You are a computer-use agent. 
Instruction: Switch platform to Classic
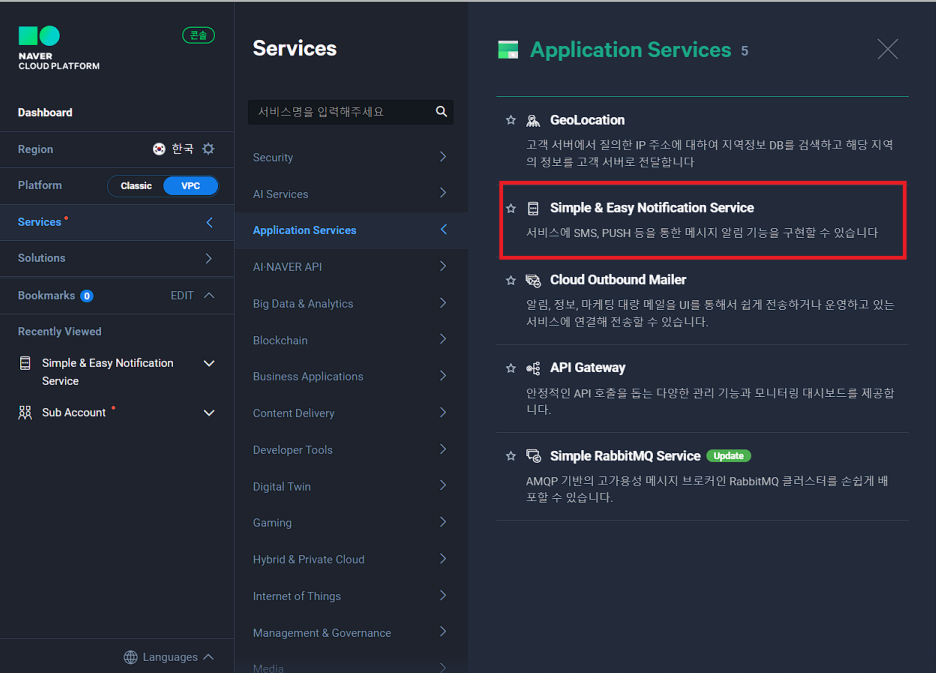(136, 186)
